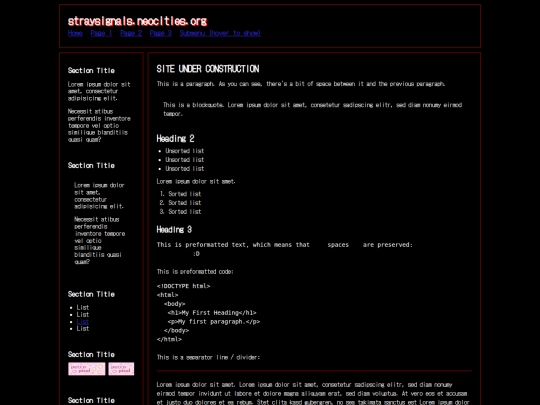The height and width of the screenshot is (405, 540).
Task: Click the straysignals.neocities.org site title
Action: (137, 21)
